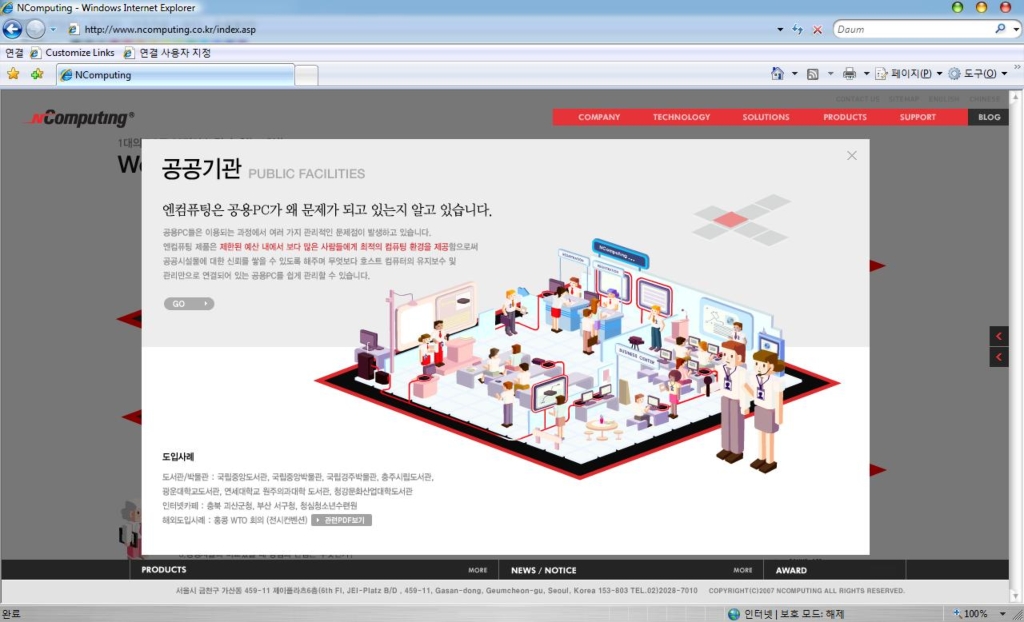Open the PRODUCTS navigation menu
1024x622 pixels.
[x=844, y=117]
